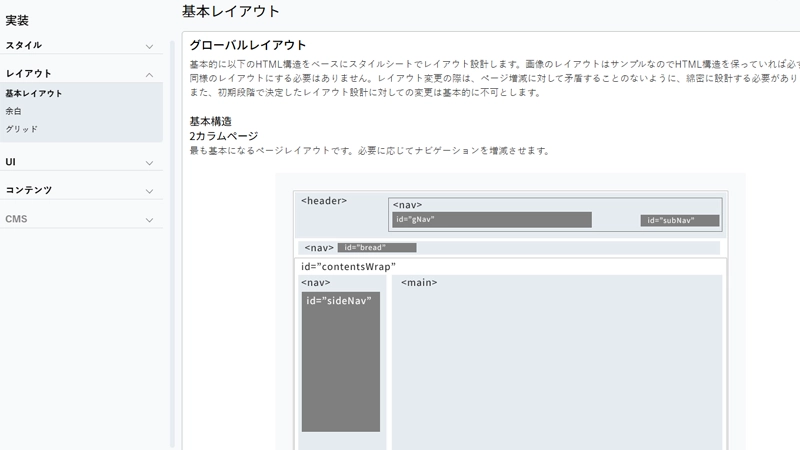The height and width of the screenshot is (450, 800).
Task: Click the id="subNav" block in diagram
Action: (x=680, y=221)
